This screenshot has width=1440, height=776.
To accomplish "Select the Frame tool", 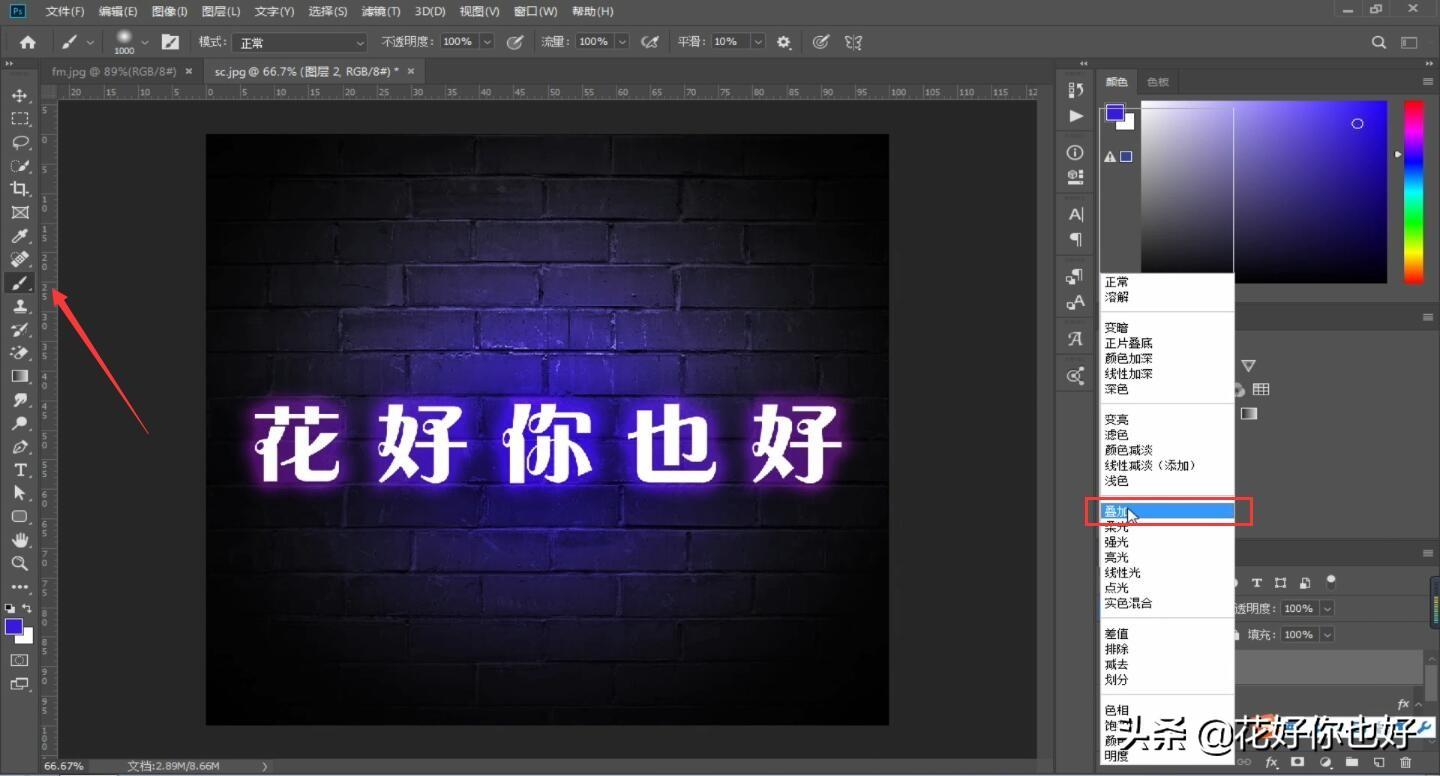I will (19, 212).
